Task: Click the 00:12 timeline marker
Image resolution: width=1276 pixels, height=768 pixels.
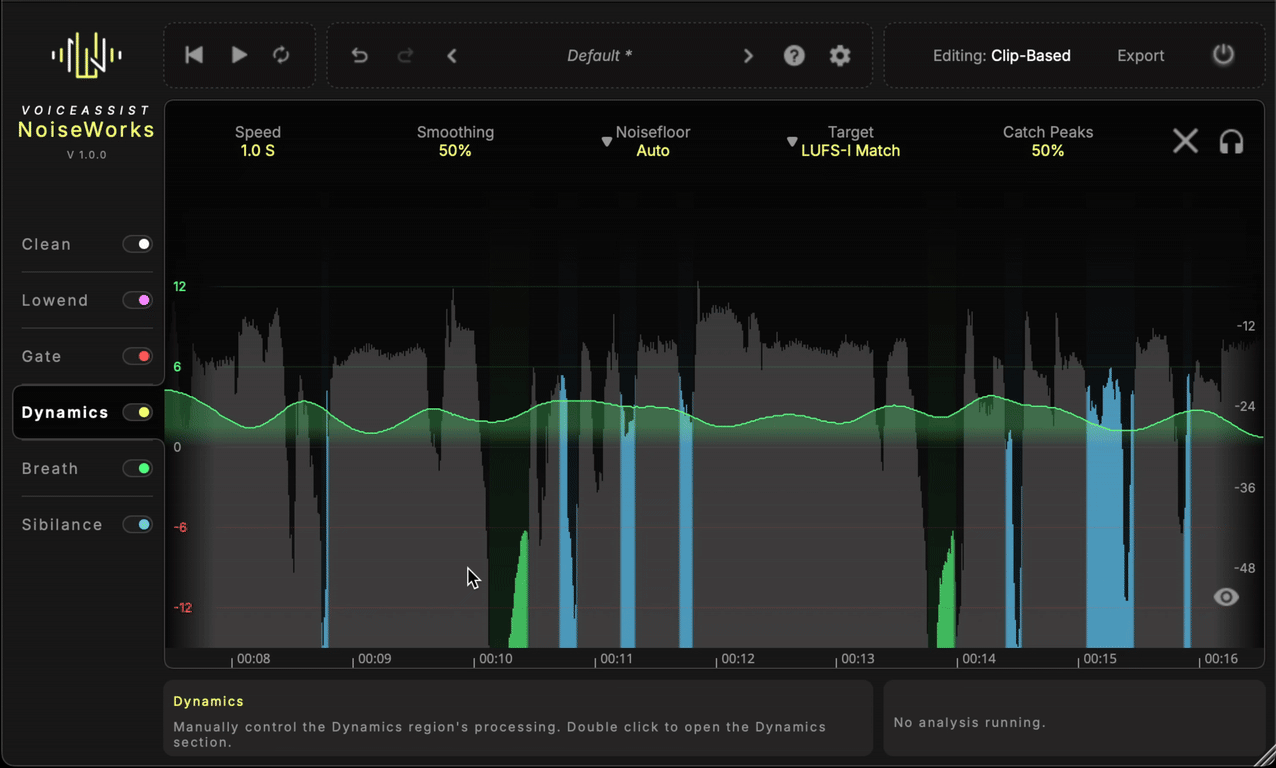Action: tap(737, 659)
